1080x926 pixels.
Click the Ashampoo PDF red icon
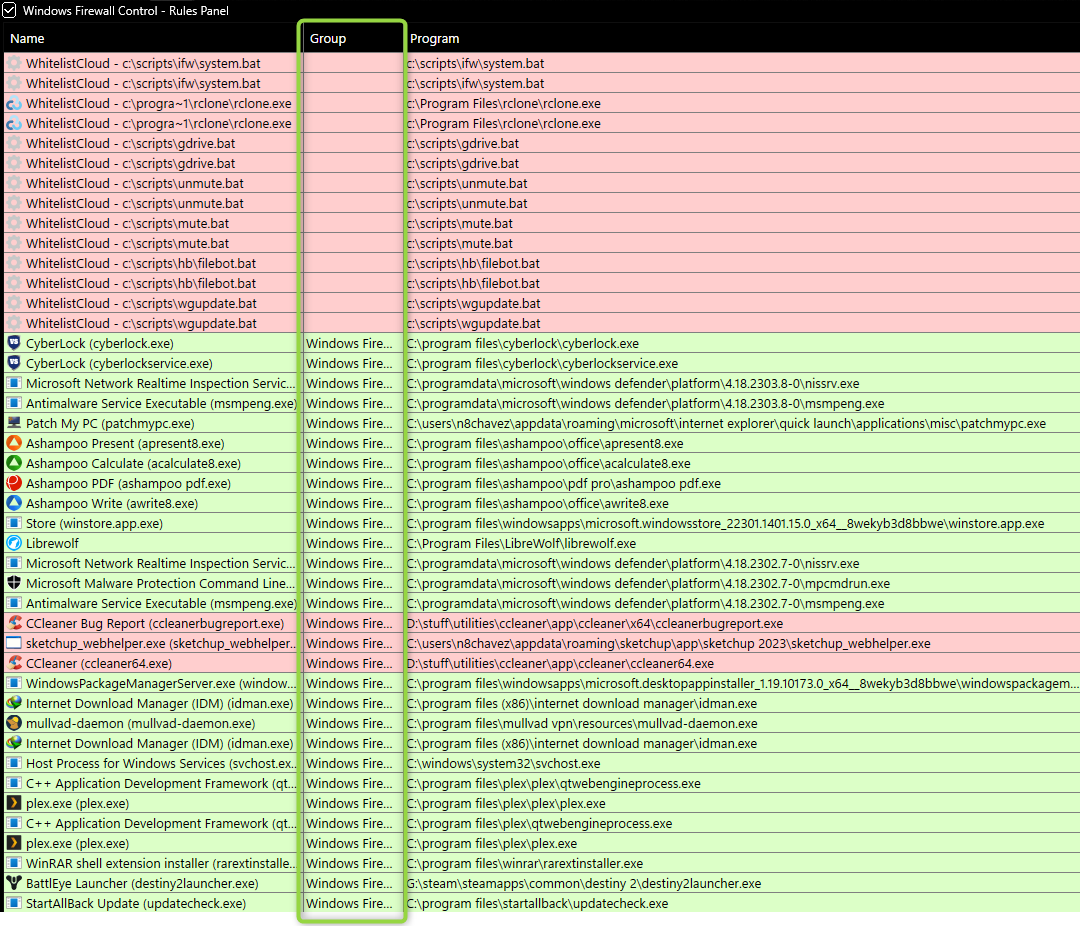click(x=14, y=483)
